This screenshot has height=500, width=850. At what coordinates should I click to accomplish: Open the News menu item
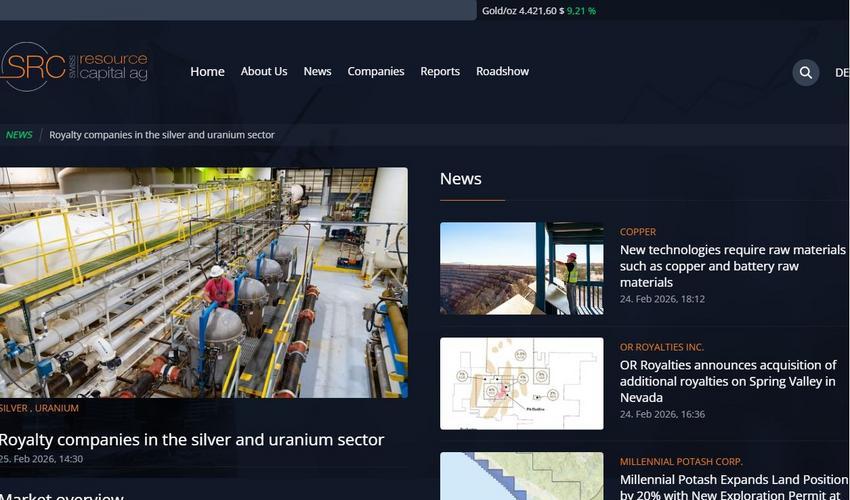(317, 72)
